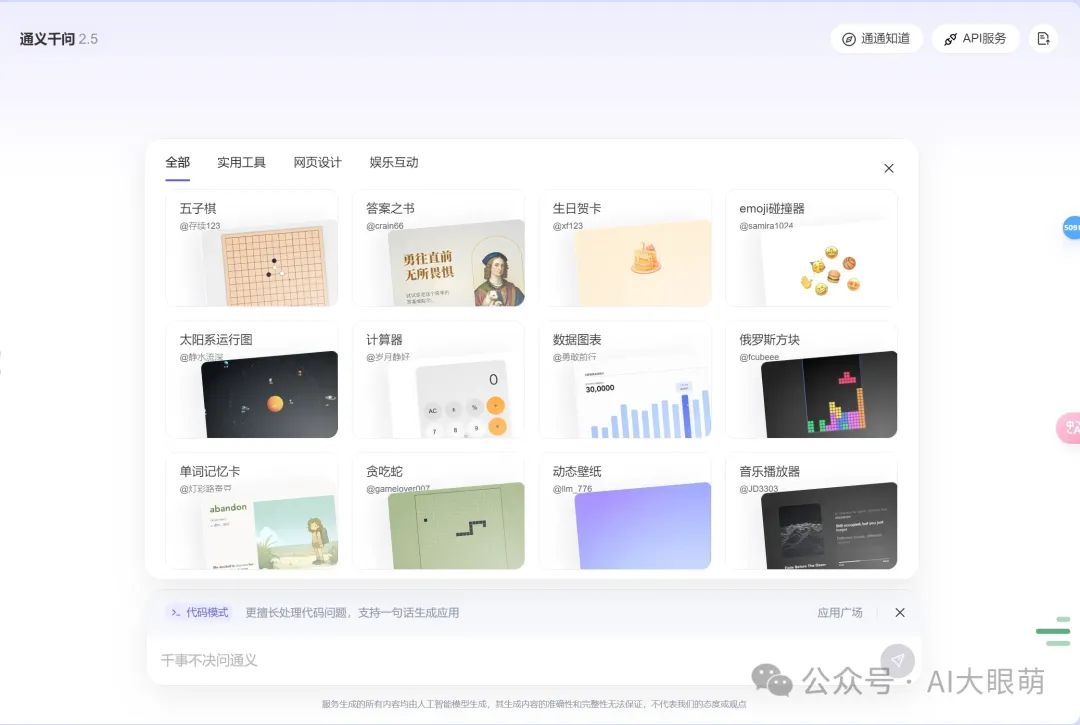Viewport: 1080px width, 725px height.
Task: Open the API服务 button
Action: [975, 39]
